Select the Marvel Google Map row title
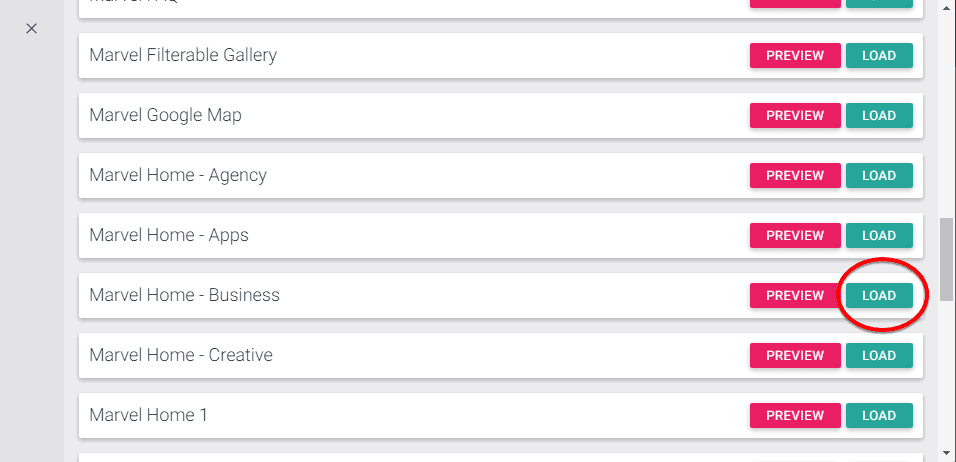The height and width of the screenshot is (462, 956). (x=165, y=116)
